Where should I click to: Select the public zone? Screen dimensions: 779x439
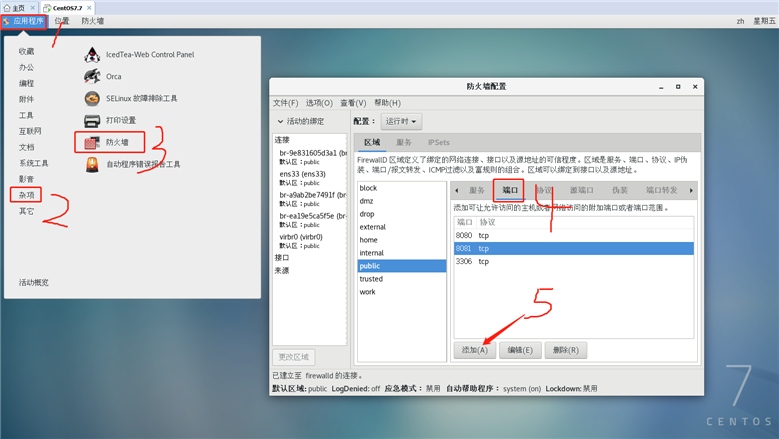click(x=401, y=266)
